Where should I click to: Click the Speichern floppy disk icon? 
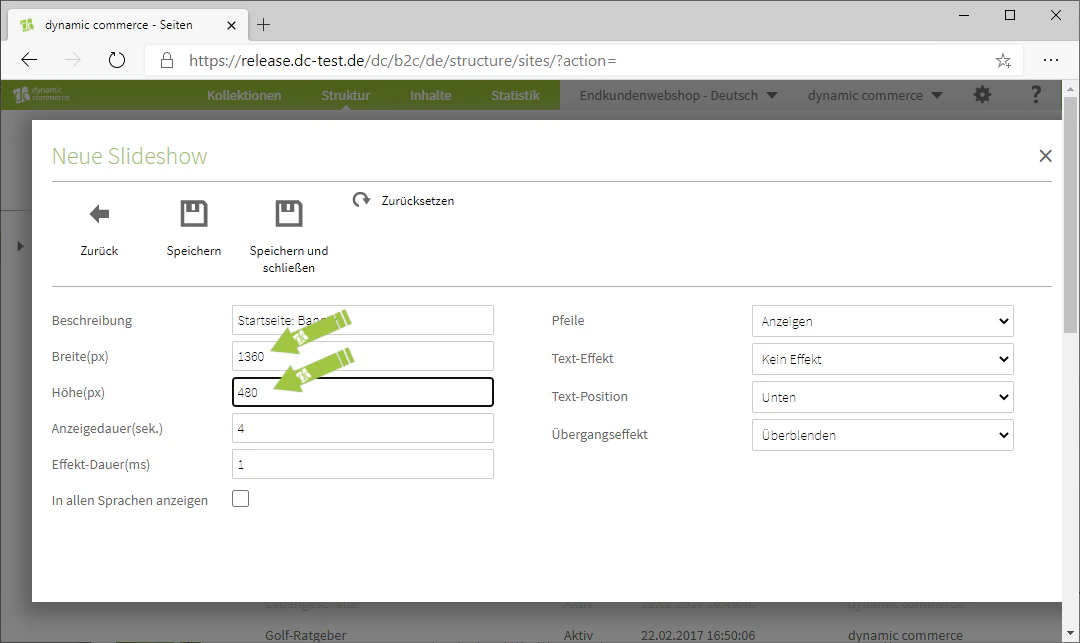194,213
